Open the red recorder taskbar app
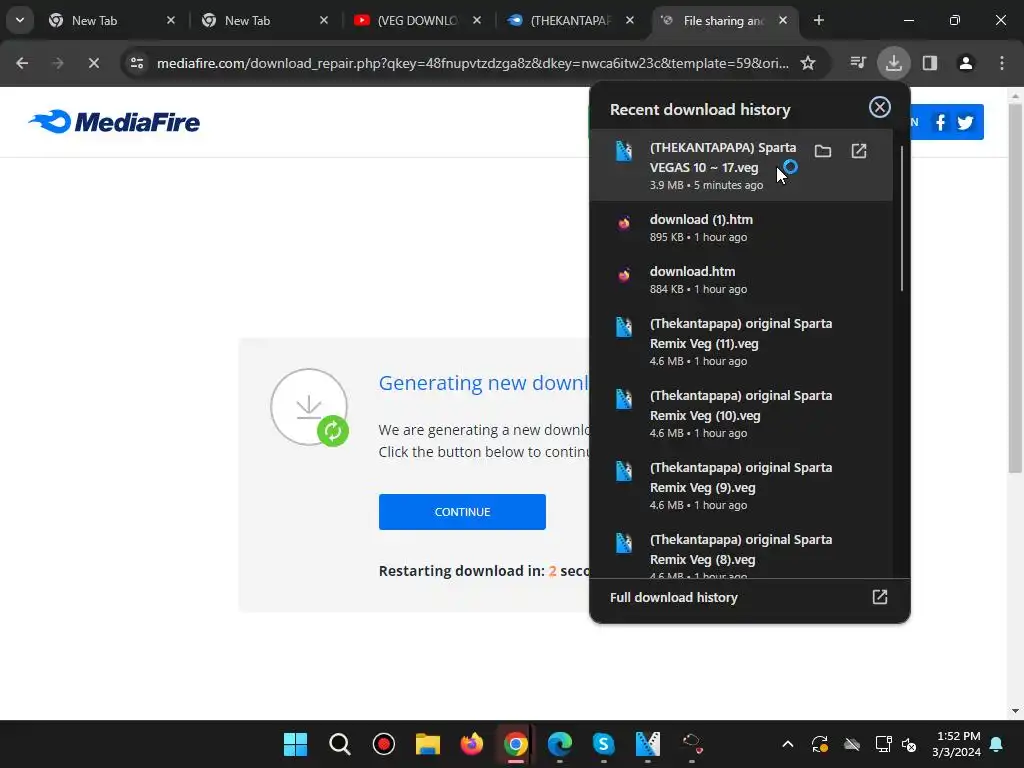 (383, 744)
